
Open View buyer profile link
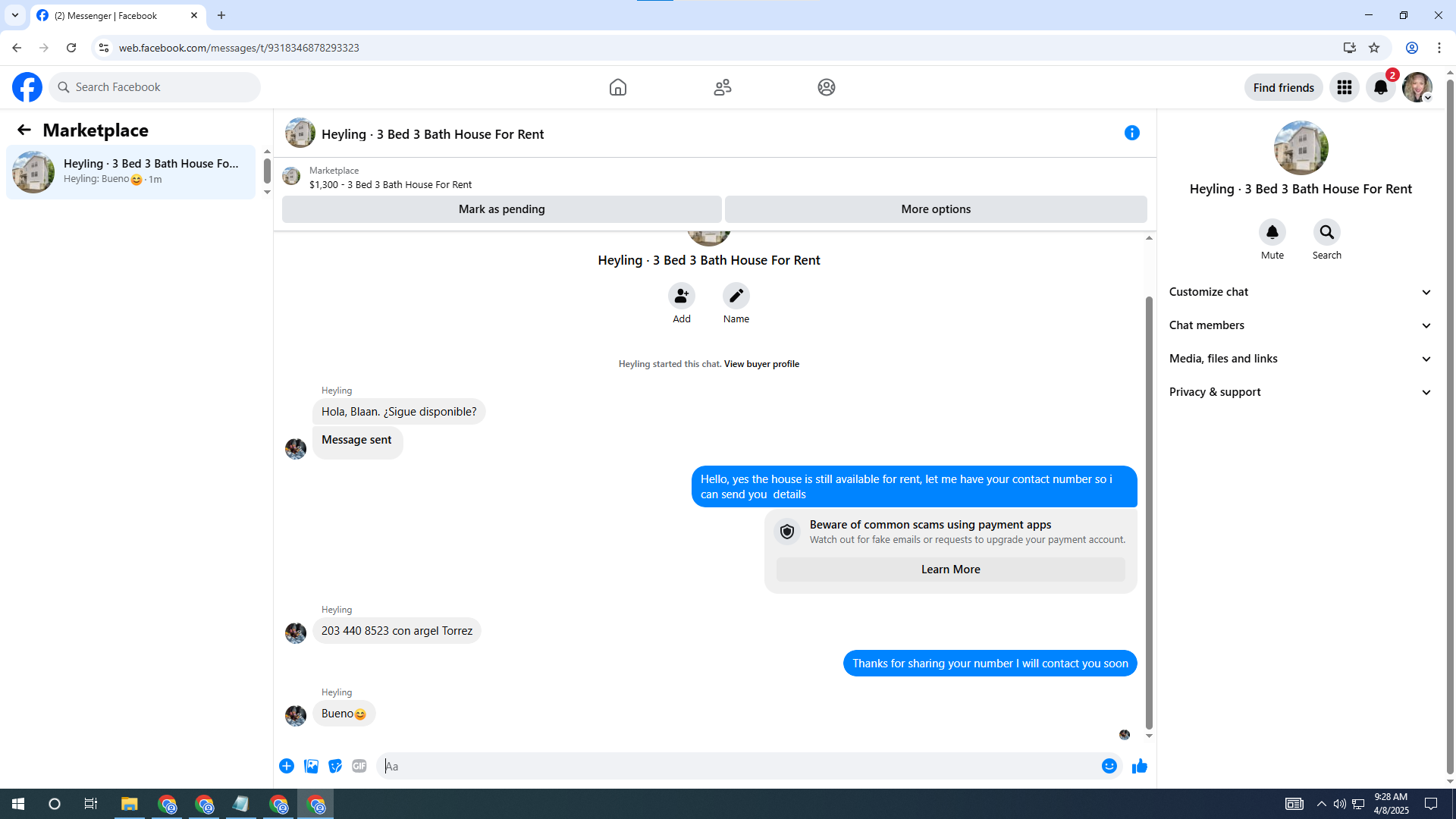tap(761, 364)
